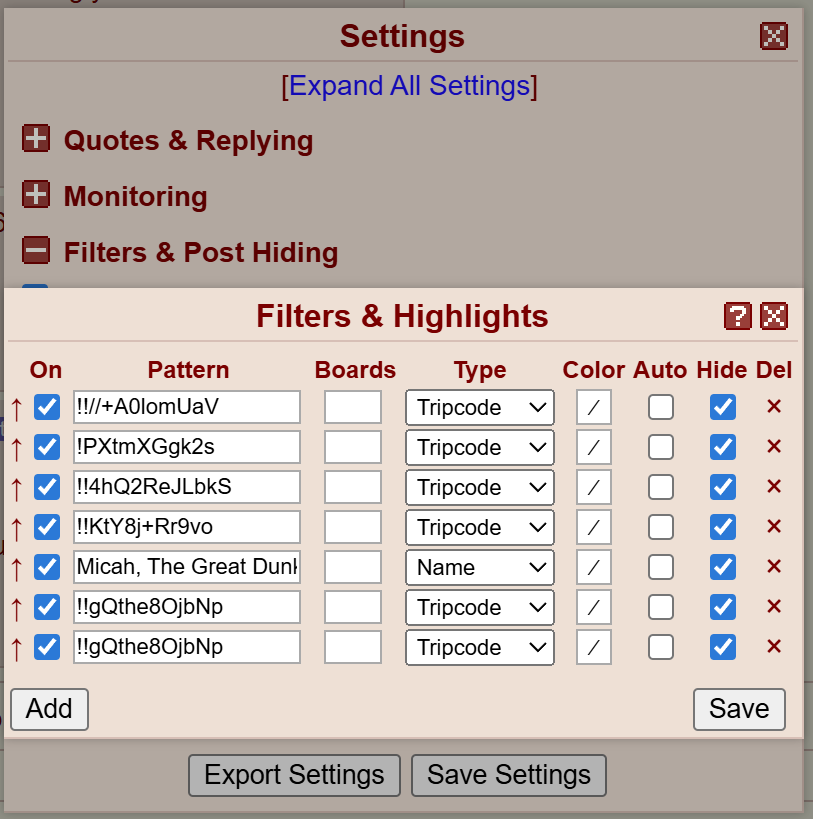The width and height of the screenshot is (813, 819).
Task: Click the Expand All Settings link
Action: (x=409, y=86)
